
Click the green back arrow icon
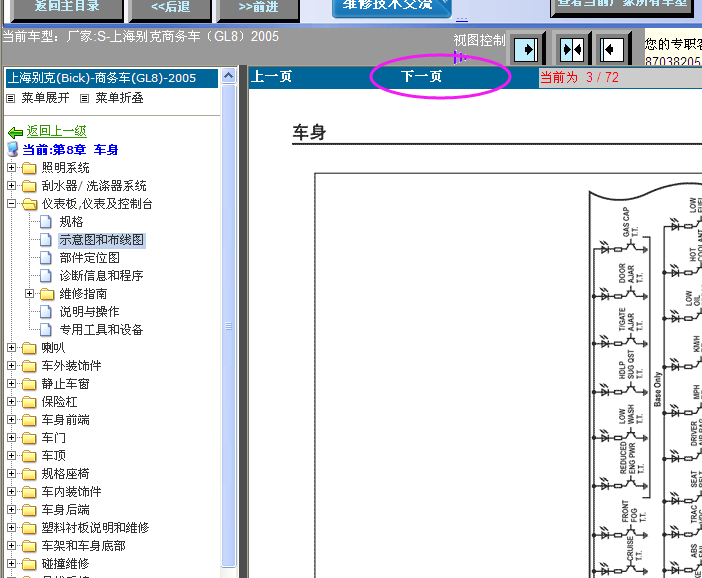[x=16, y=132]
